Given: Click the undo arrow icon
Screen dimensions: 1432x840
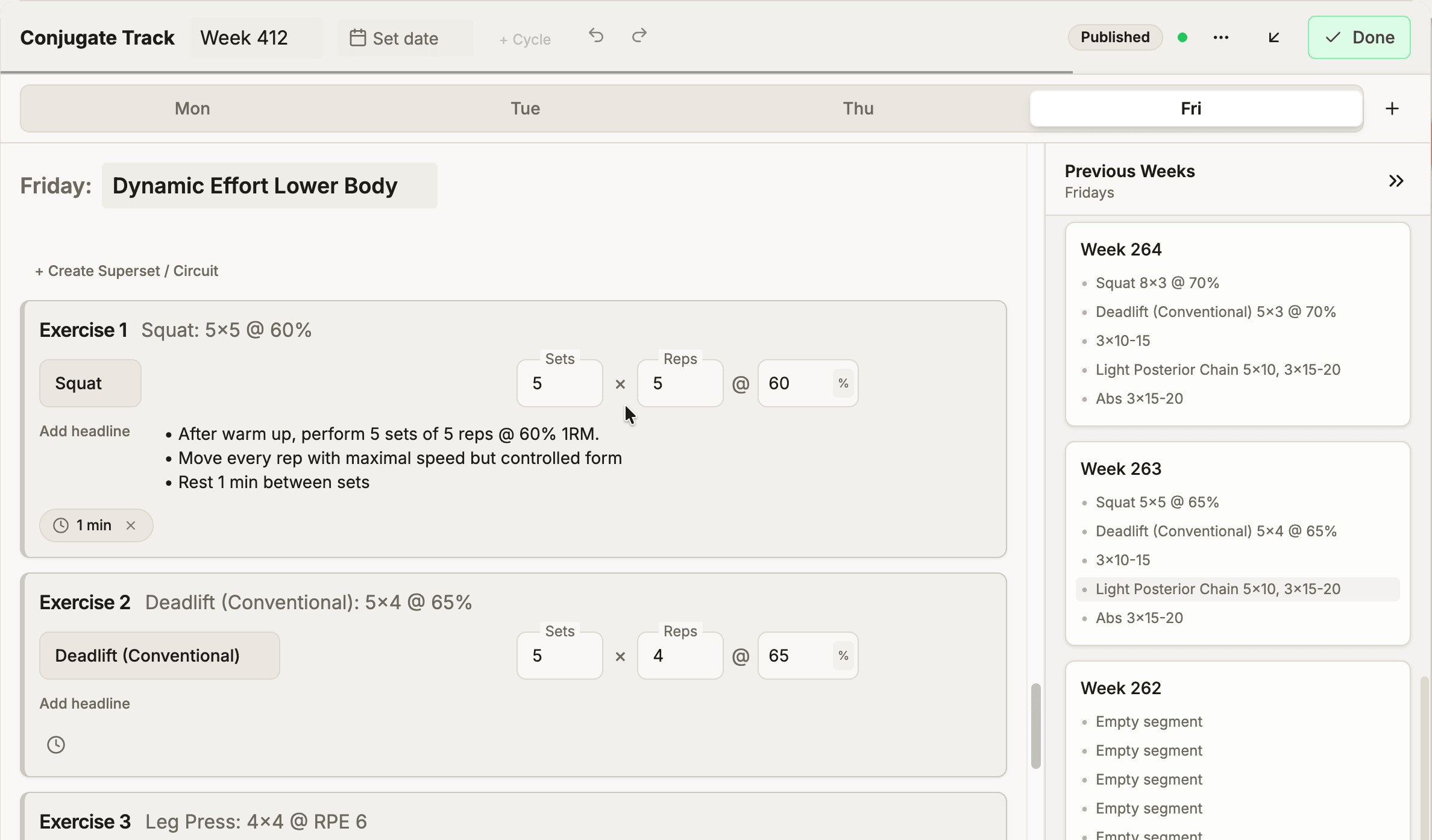Looking at the screenshot, I should click(x=596, y=36).
